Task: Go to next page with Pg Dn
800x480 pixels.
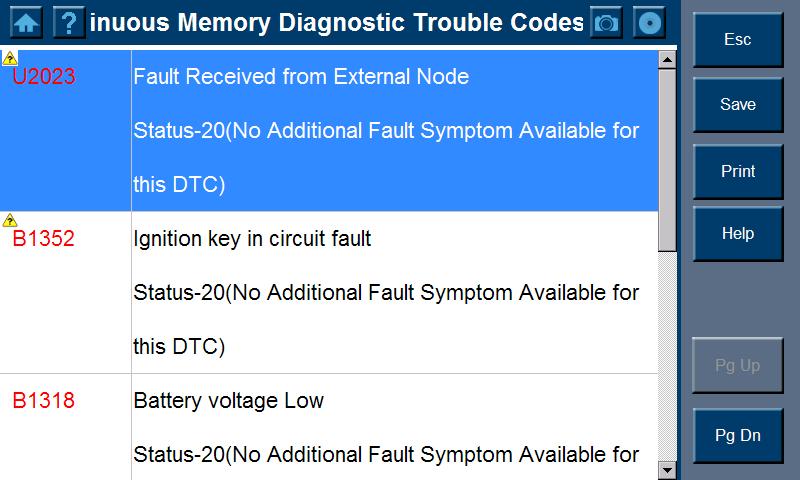Action: click(x=738, y=435)
